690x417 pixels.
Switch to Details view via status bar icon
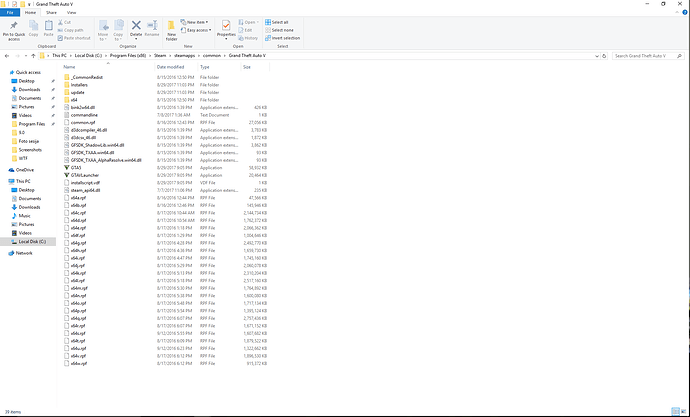pyautogui.click(x=675, y=412)
